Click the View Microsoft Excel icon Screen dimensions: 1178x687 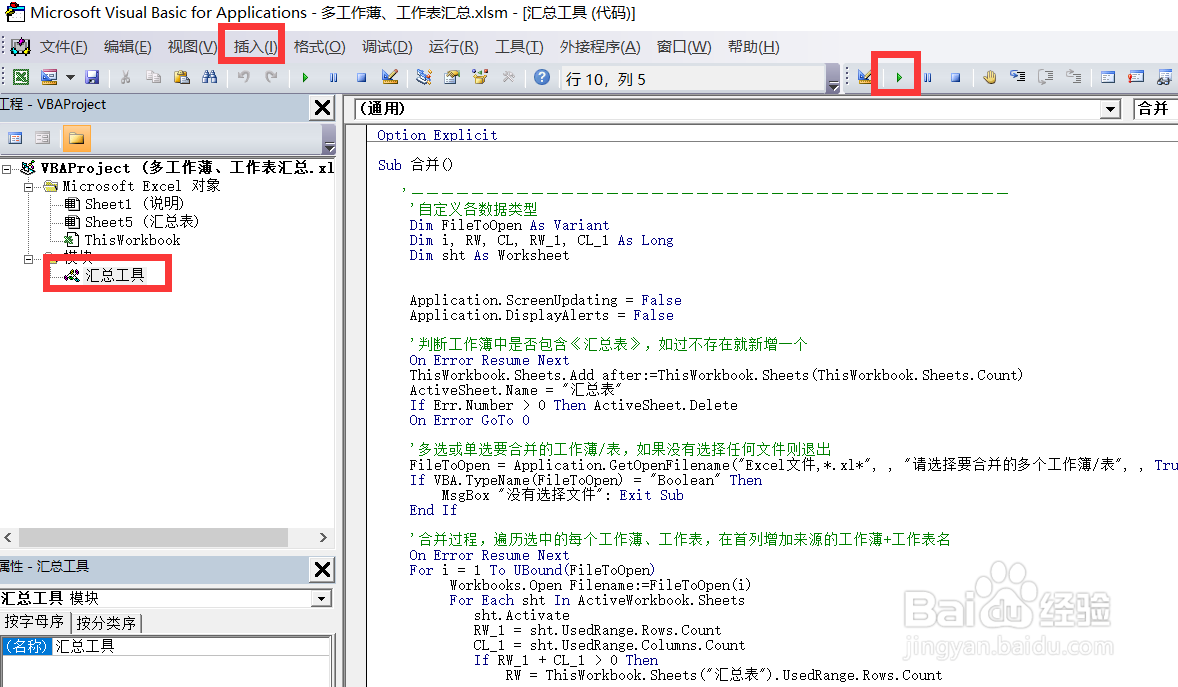[x=21, y=77]
